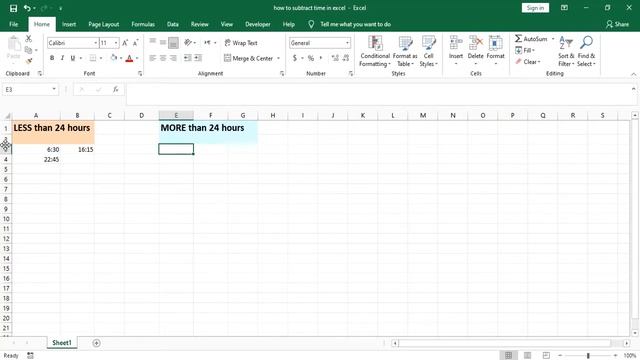Center text horizontally

point(163,58)
